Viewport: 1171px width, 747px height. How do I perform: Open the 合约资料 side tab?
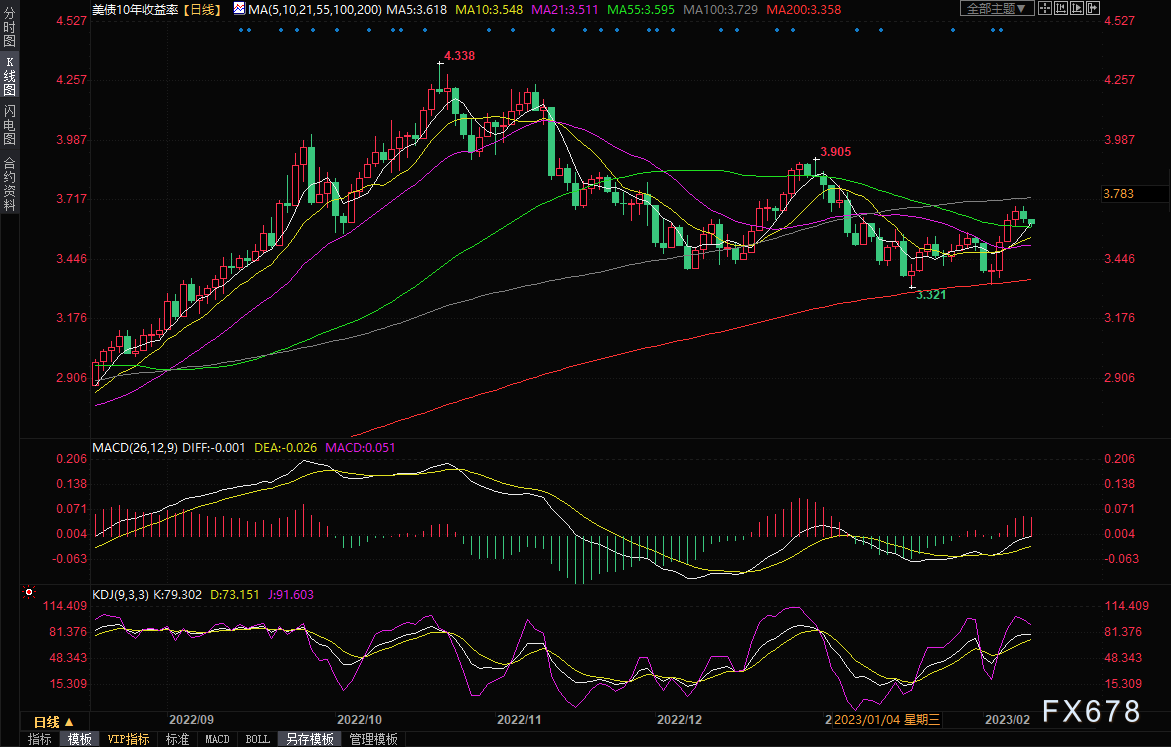pyautogui.click(x=10, y=184)
